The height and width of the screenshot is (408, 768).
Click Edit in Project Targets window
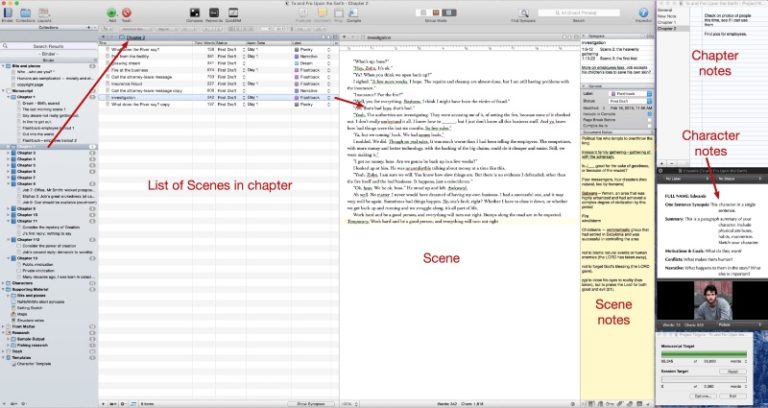coord(733,396)
